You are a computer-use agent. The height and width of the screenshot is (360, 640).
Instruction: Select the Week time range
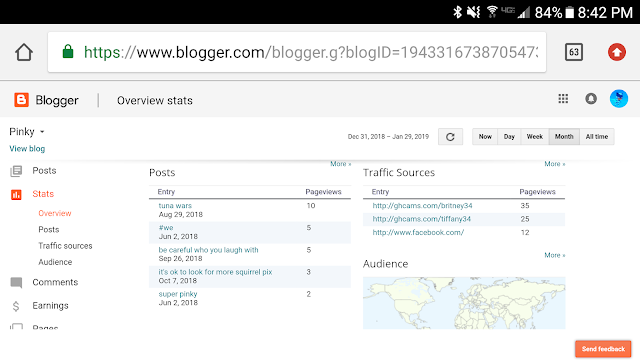tap(535, 137)
